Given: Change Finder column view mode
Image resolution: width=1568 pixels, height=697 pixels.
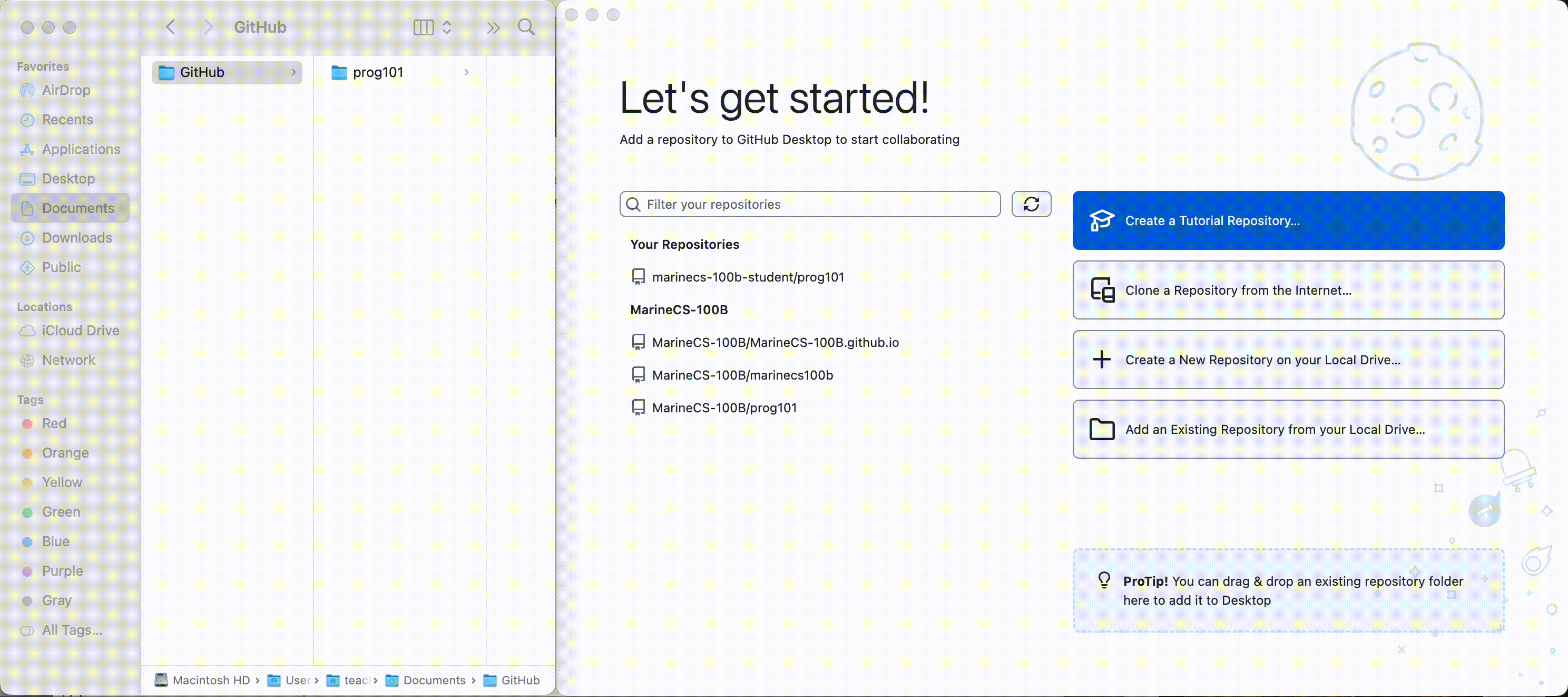Looking at the screenshot, I should [x=432, y=27].
